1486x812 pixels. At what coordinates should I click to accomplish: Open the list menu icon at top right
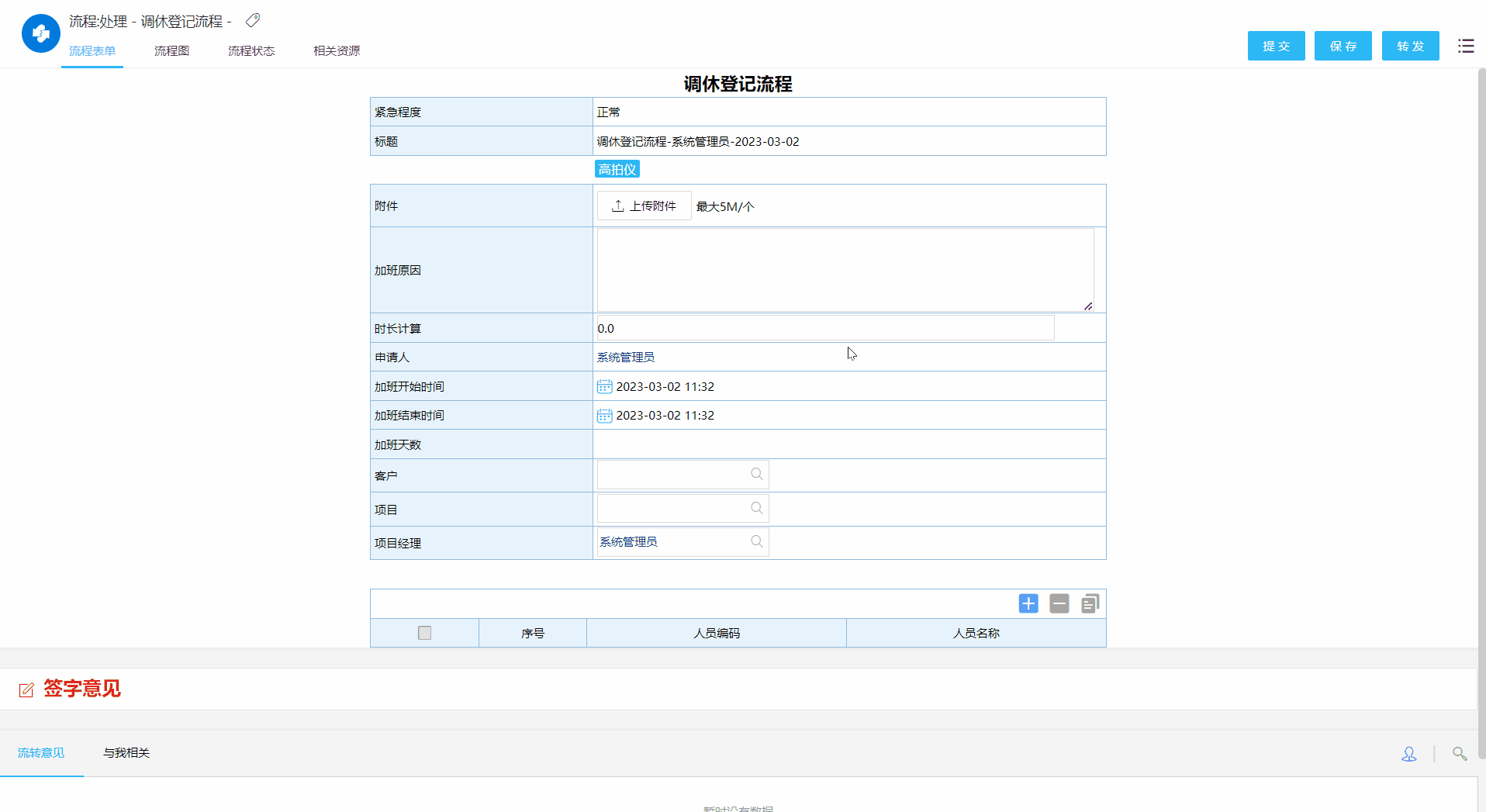click(1466, 46)
